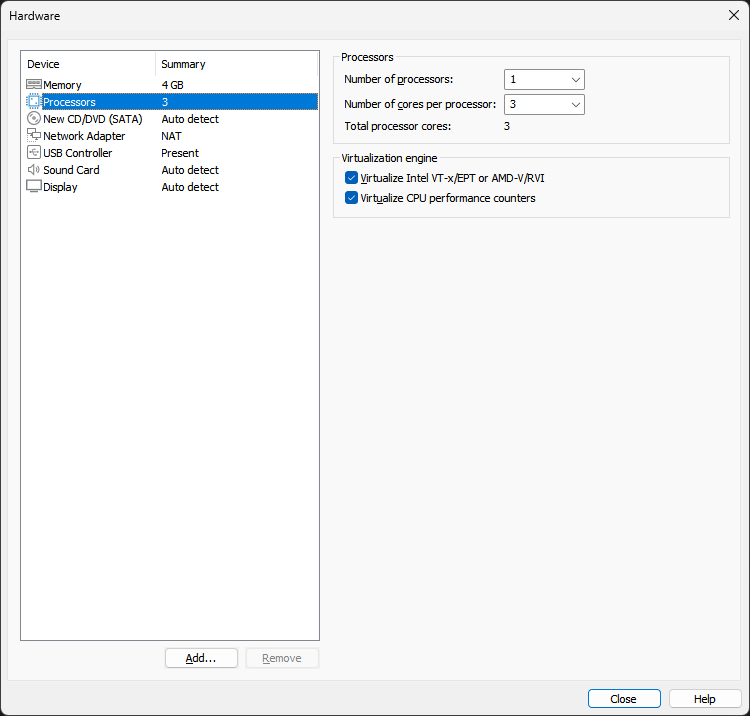Sort by the Summary column header

[x=236, y=64]
